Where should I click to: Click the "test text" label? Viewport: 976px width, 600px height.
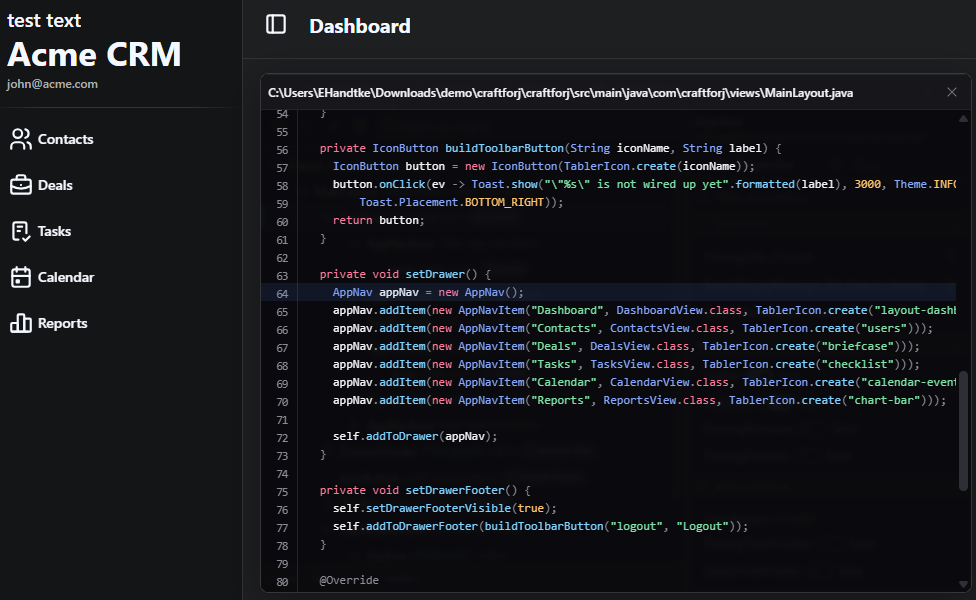44,21
